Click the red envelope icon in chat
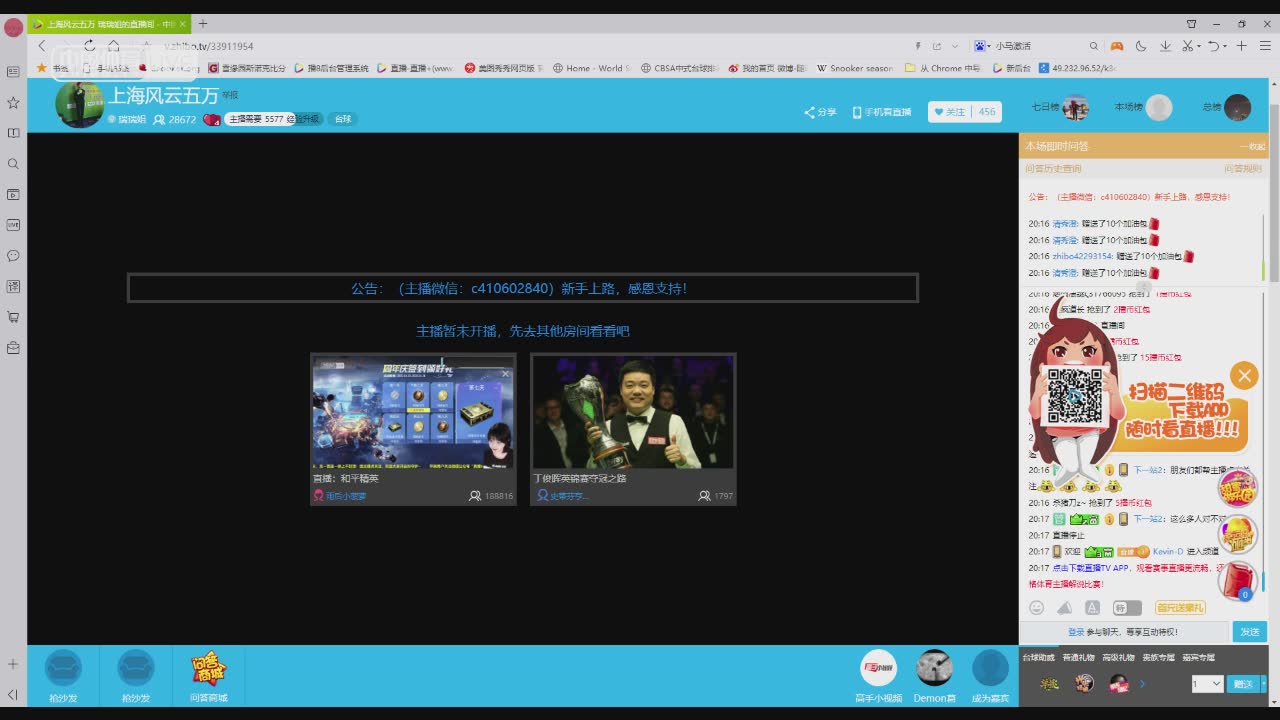 (x=1238, y=580)
